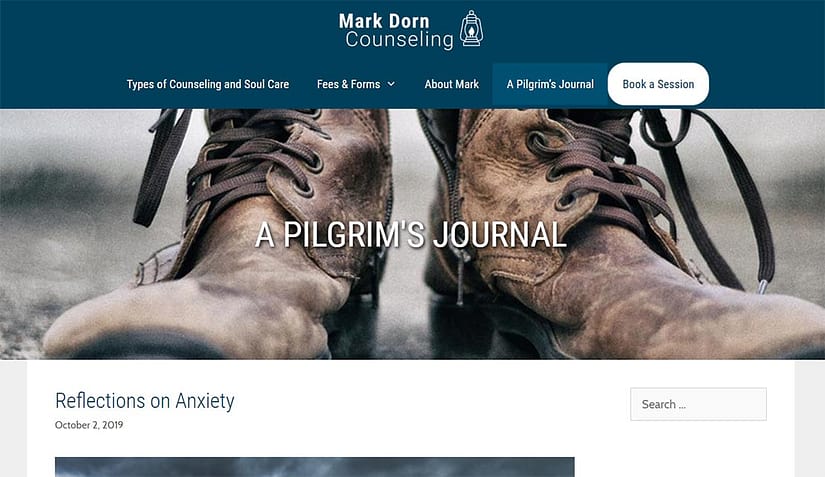Select A Pilgrim's Journal menu item
The height and width of the screenshot is (477, 825).
point(550,84)
